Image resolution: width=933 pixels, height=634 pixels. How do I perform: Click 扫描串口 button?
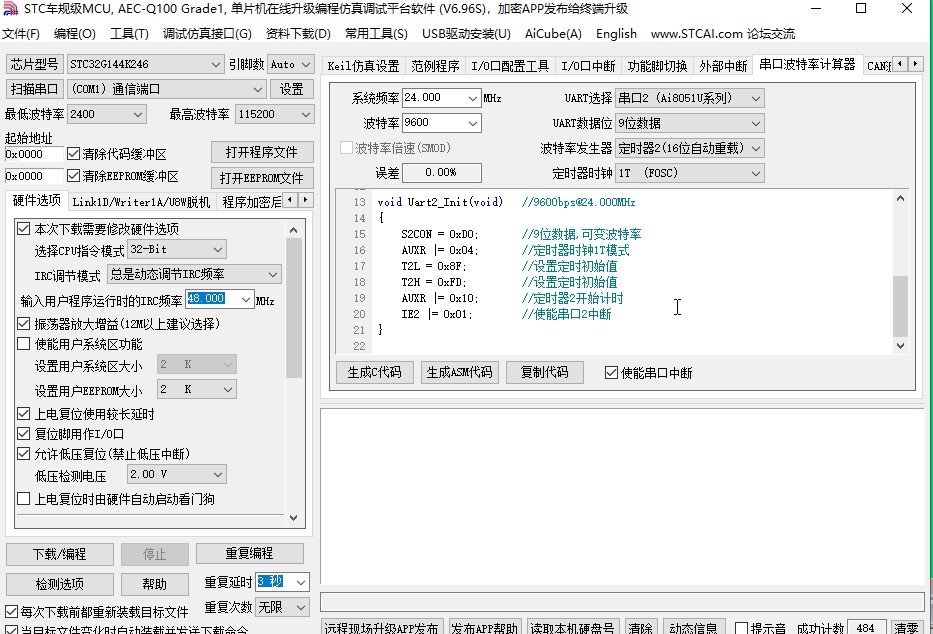tap(34, 89)
